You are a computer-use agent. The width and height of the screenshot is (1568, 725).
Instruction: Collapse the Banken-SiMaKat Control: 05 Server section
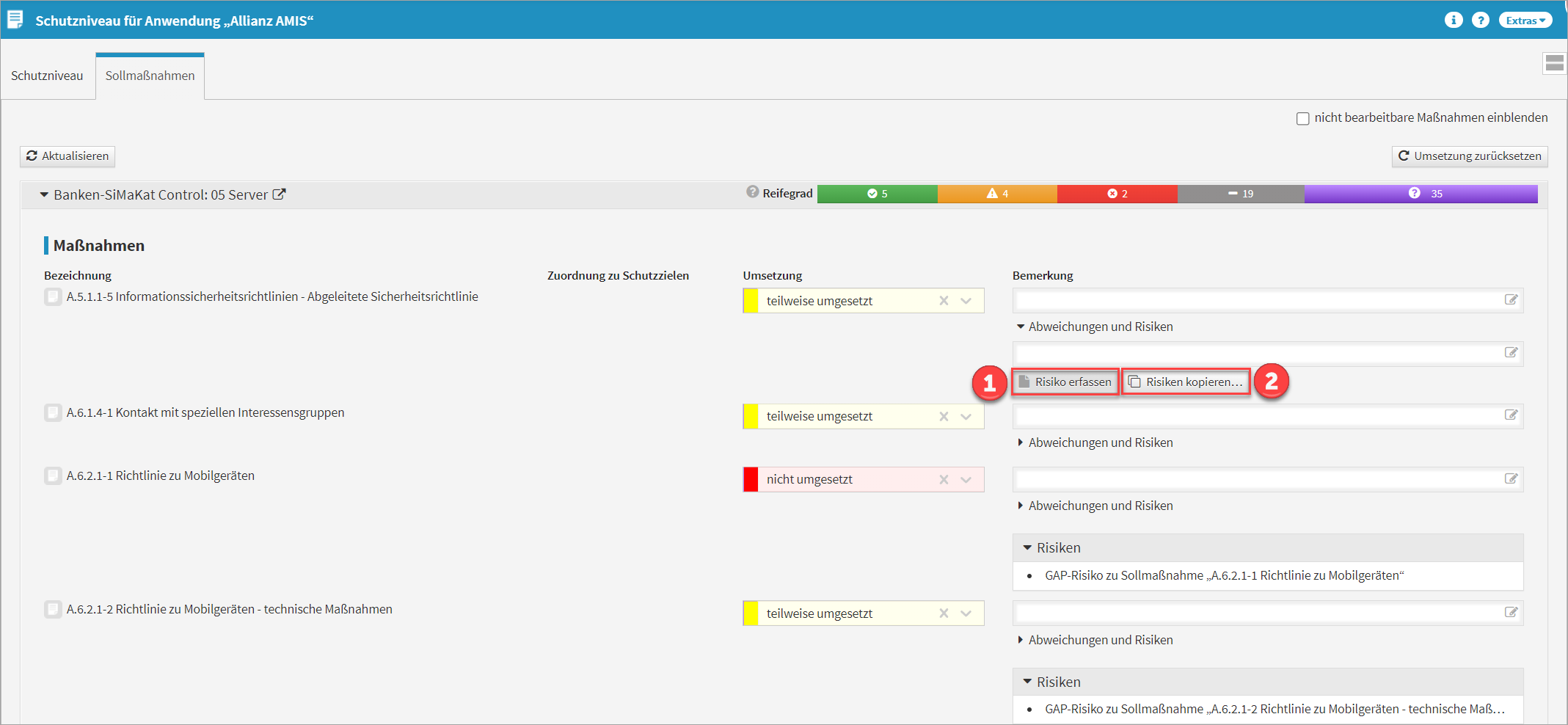click(44, 195)
